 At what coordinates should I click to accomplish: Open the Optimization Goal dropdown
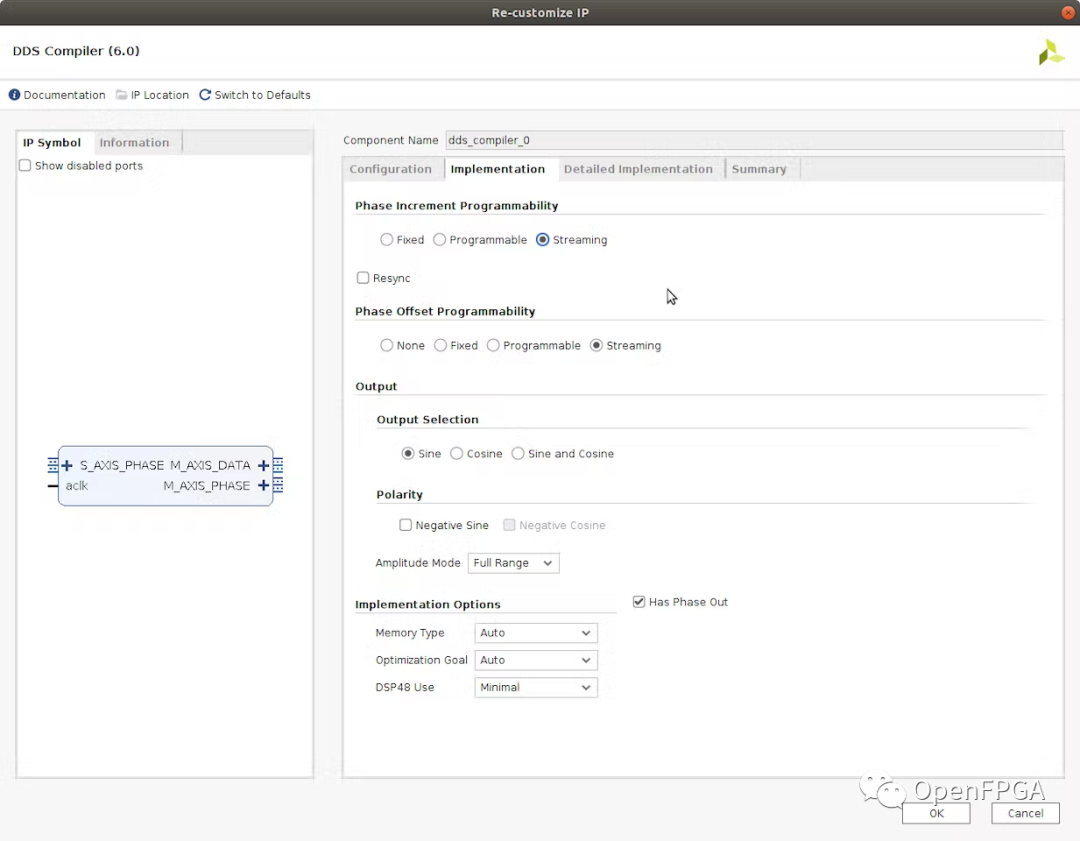[536, 660]
